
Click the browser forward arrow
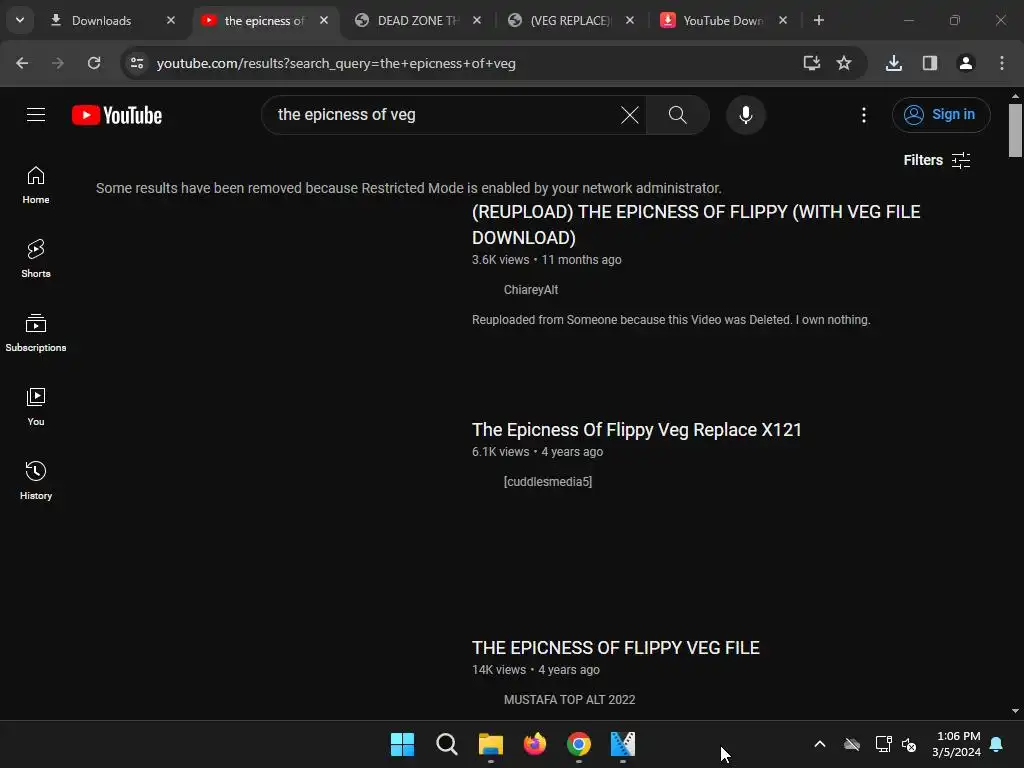coord(58,63)
